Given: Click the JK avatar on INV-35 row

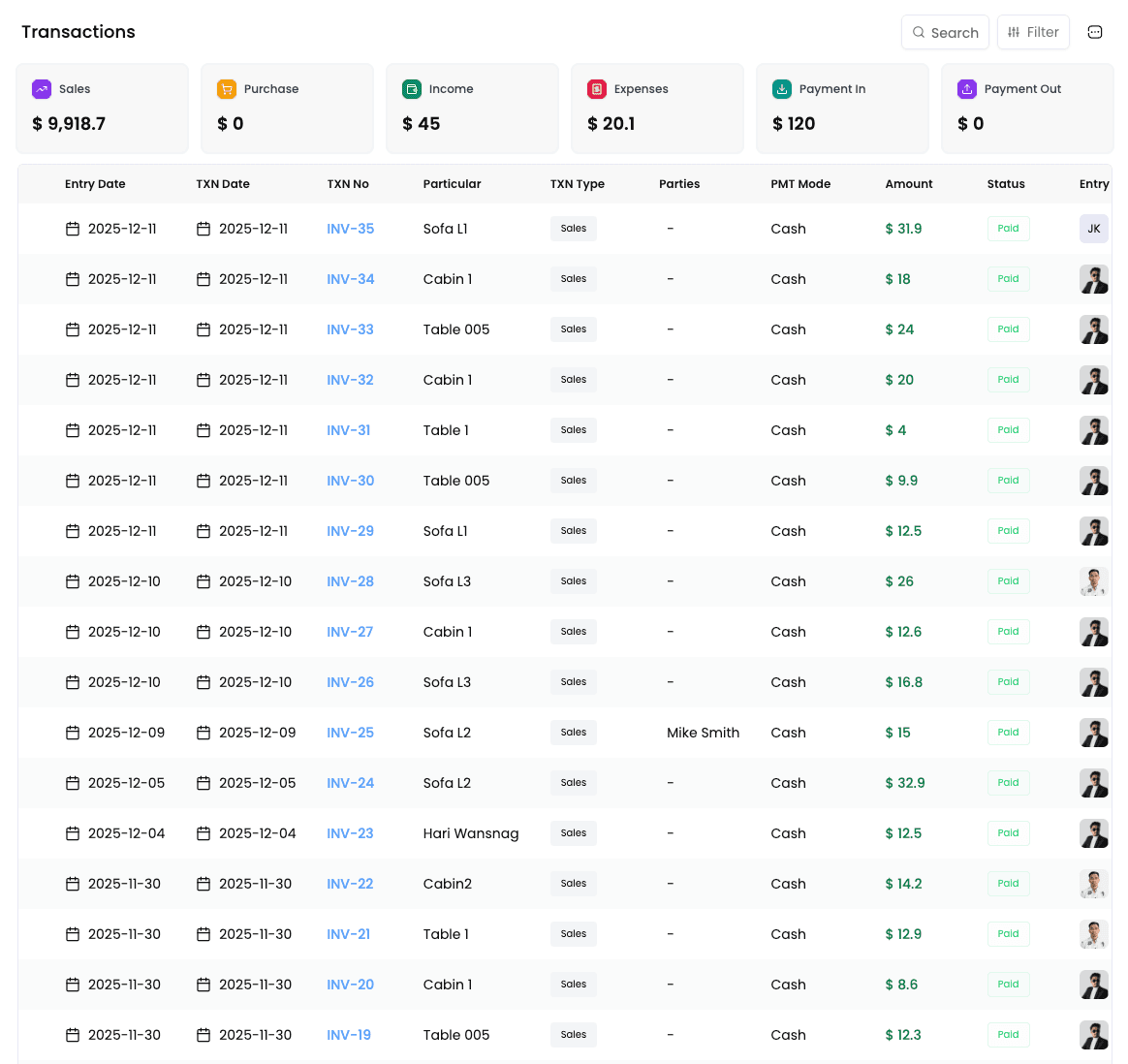Looking at the screenshot, I should [x=1094, y=229].
